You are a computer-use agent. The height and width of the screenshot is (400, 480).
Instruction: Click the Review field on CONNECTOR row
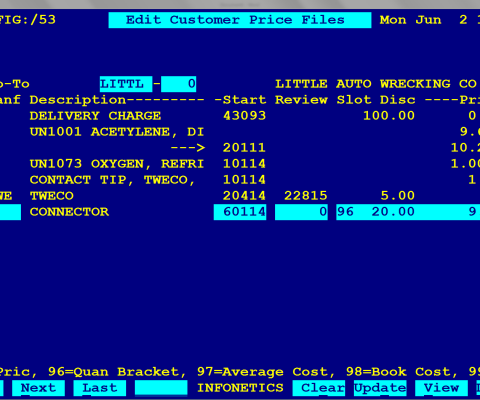(301, 212)
